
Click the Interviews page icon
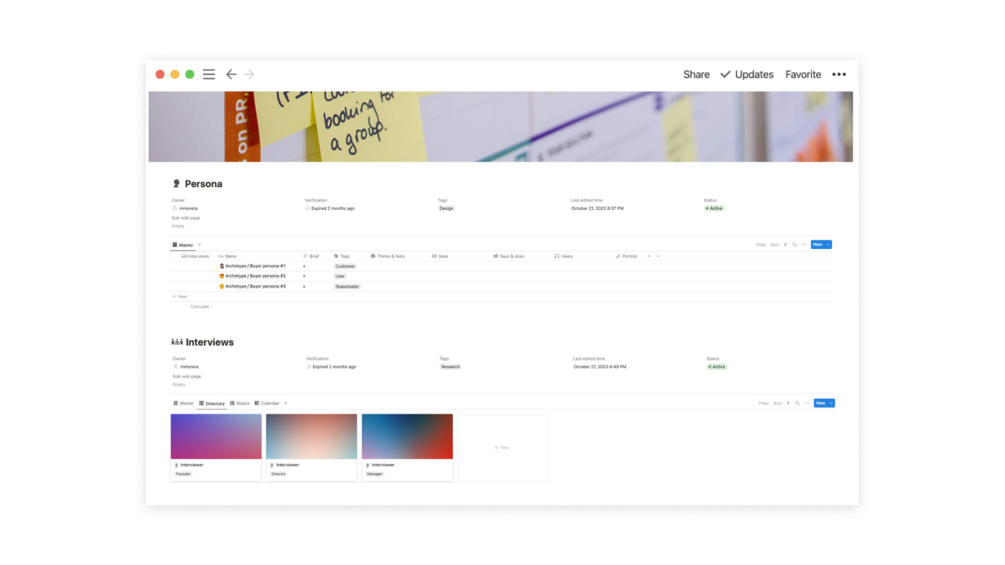[177, 342]
